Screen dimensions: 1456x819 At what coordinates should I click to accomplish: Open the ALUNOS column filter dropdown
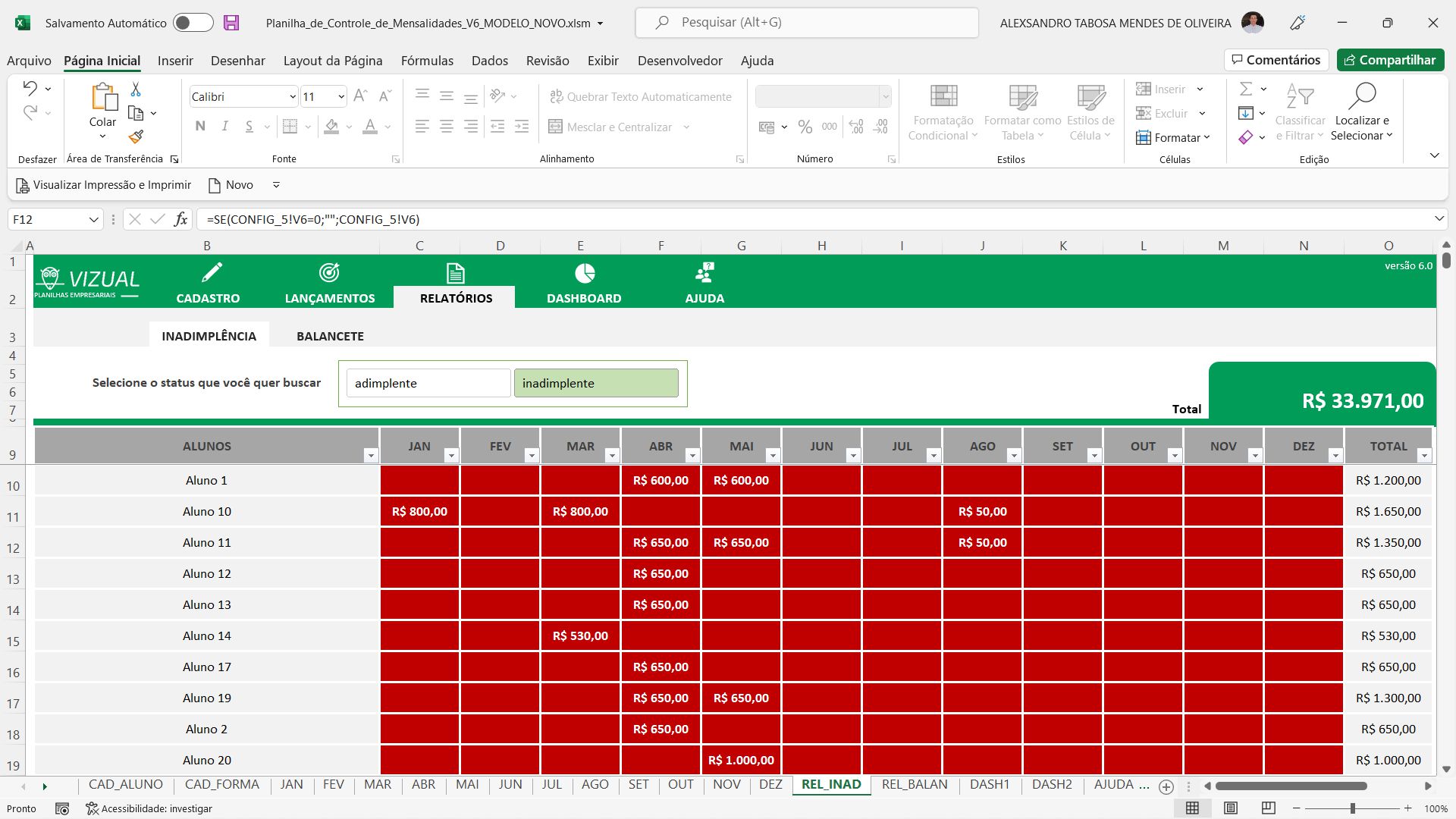(x=370, y=456)
